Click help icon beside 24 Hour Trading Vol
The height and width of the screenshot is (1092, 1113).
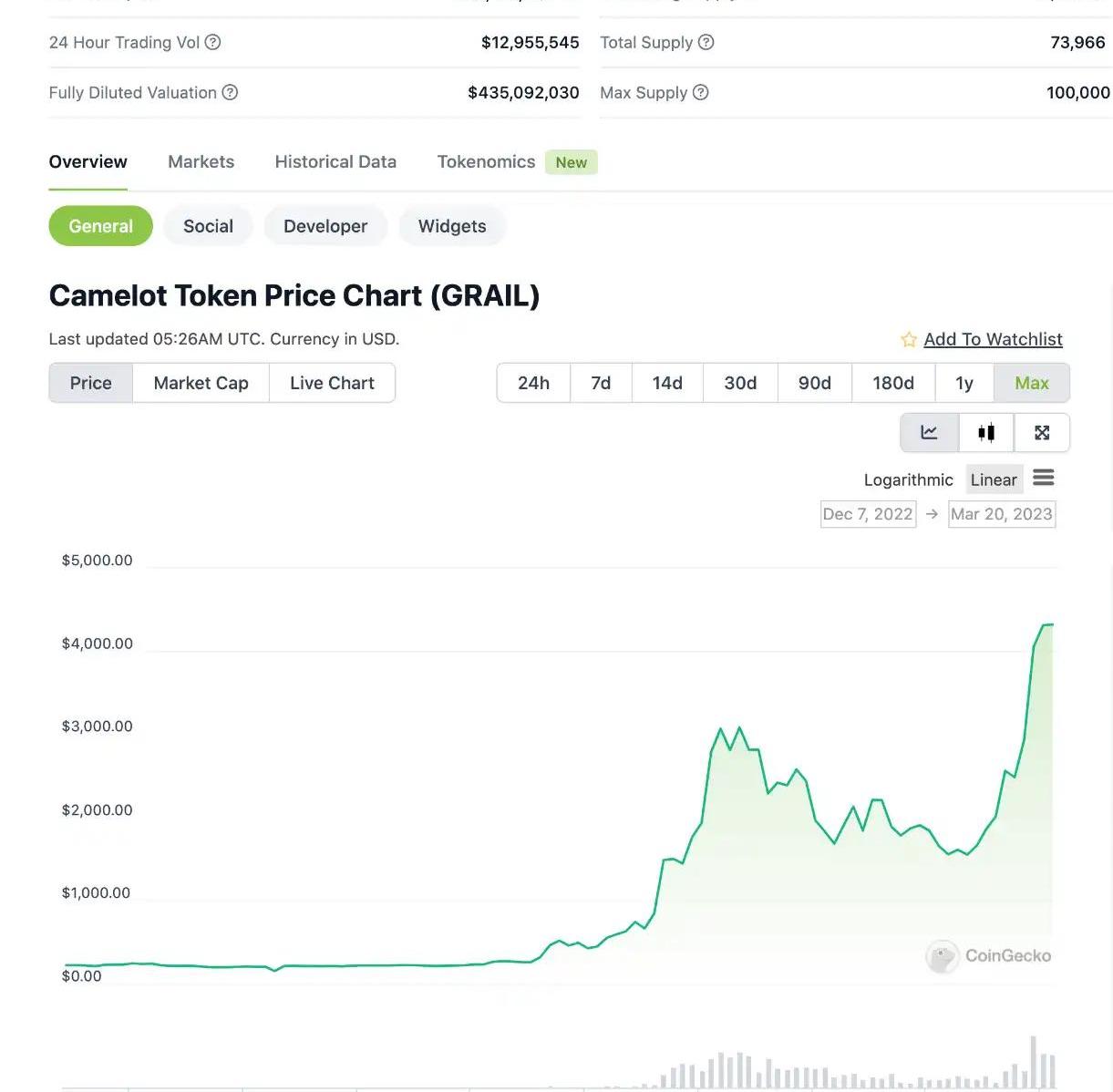212,42
